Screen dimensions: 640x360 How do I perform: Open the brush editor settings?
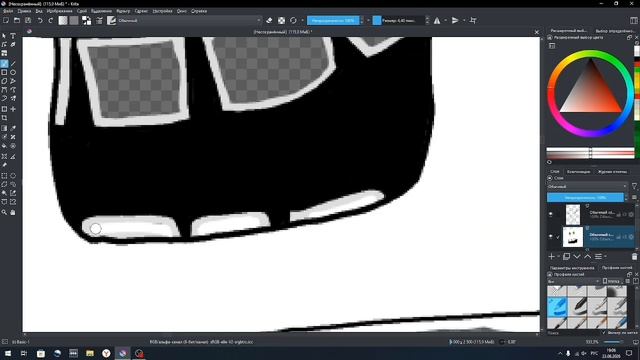99,20
